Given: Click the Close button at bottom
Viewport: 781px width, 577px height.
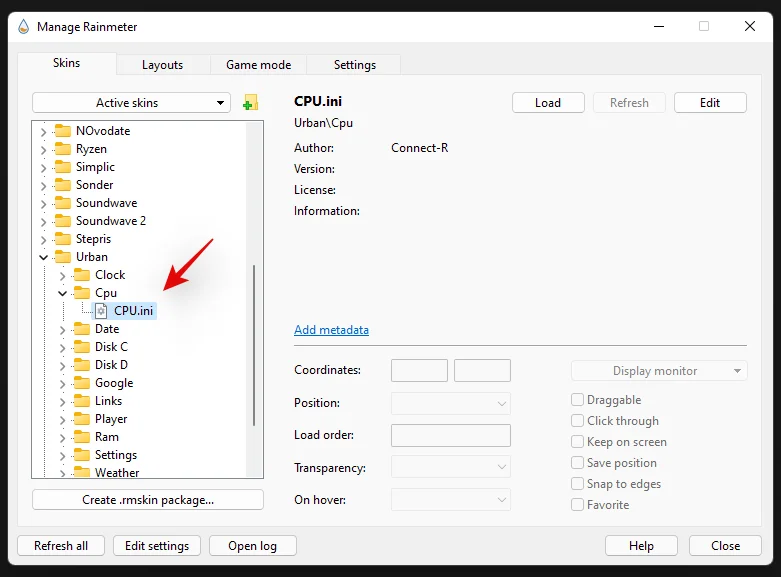Looking at the screenshot, I should click(x=725, y=546).
